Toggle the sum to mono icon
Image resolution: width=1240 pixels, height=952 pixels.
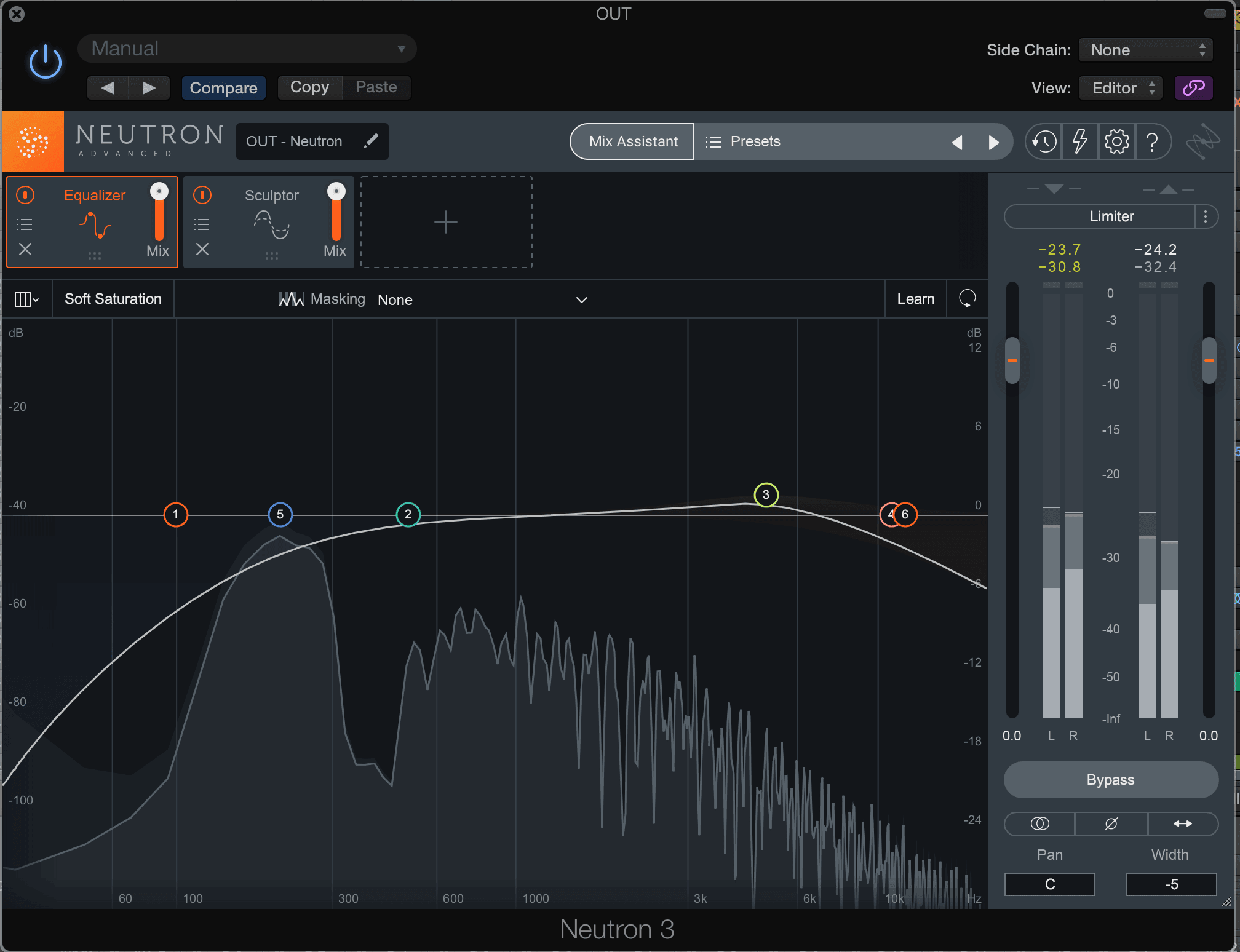coord(1039,823)
